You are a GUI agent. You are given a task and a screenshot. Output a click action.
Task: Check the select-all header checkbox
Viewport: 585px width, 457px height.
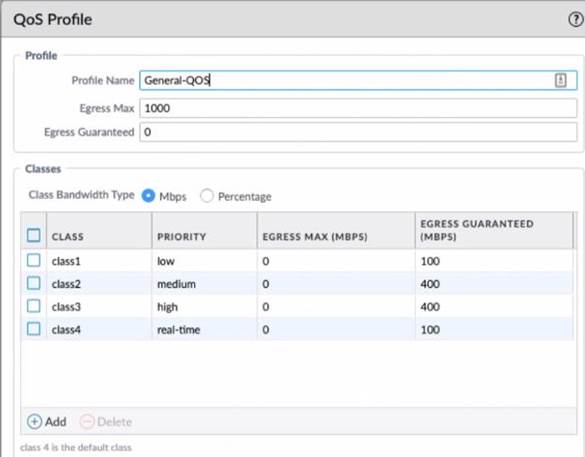34,235
